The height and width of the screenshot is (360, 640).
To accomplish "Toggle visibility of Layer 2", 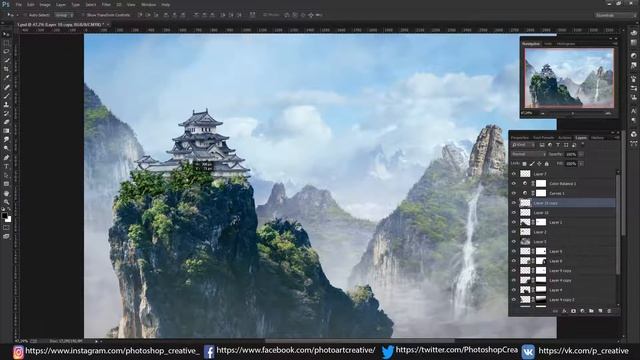I will point(514,232).
